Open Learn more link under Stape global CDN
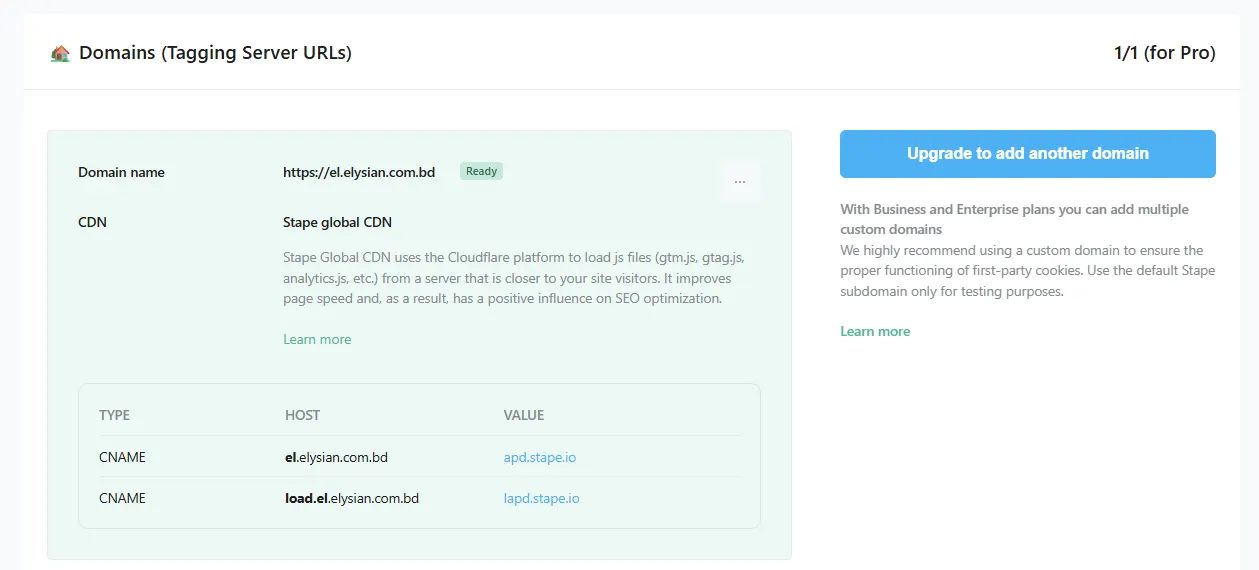This screenshot has height=570, width=1259. point(317,339)
